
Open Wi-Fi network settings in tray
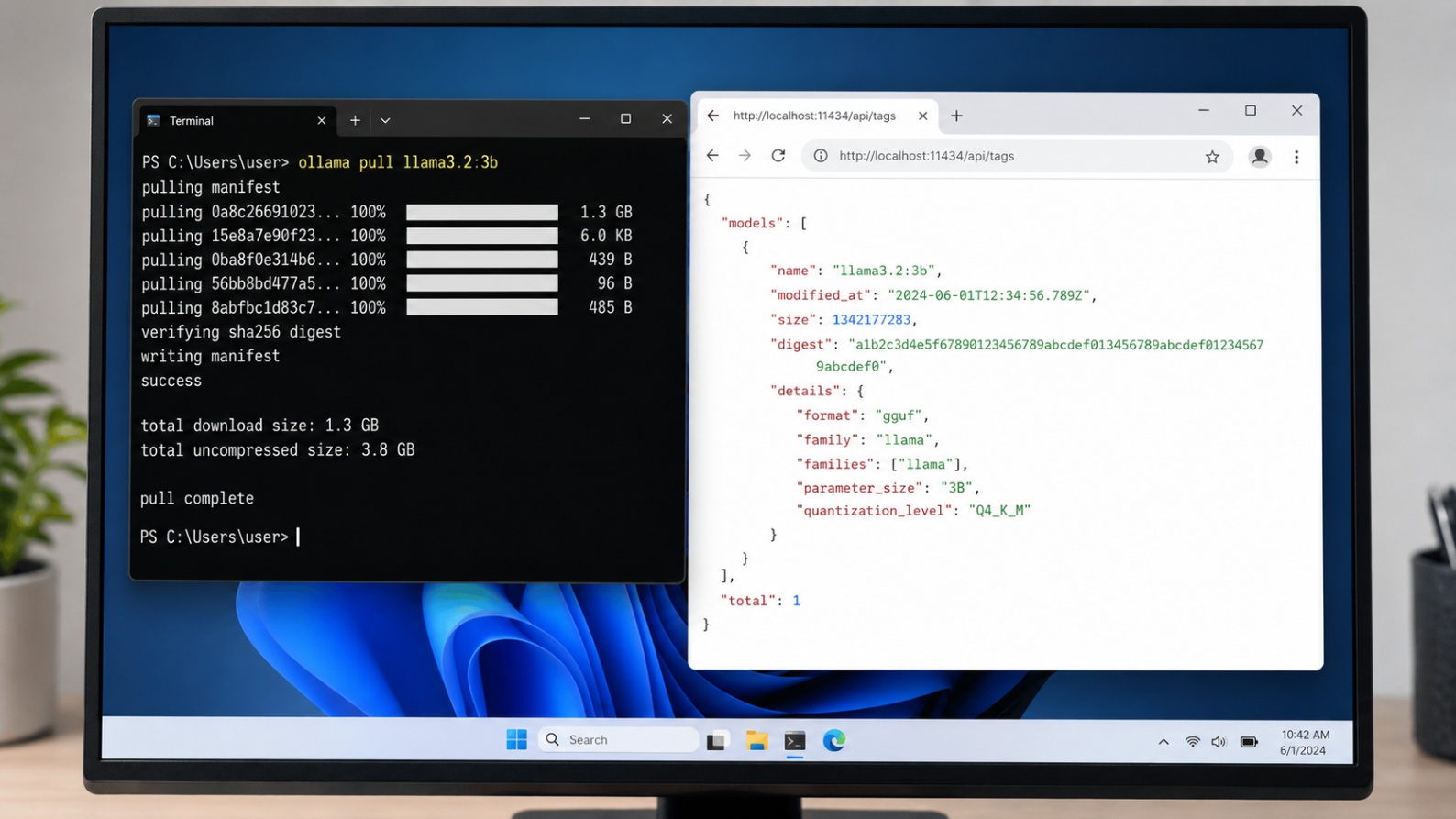pyautogui.click(x=1192, y=742)
